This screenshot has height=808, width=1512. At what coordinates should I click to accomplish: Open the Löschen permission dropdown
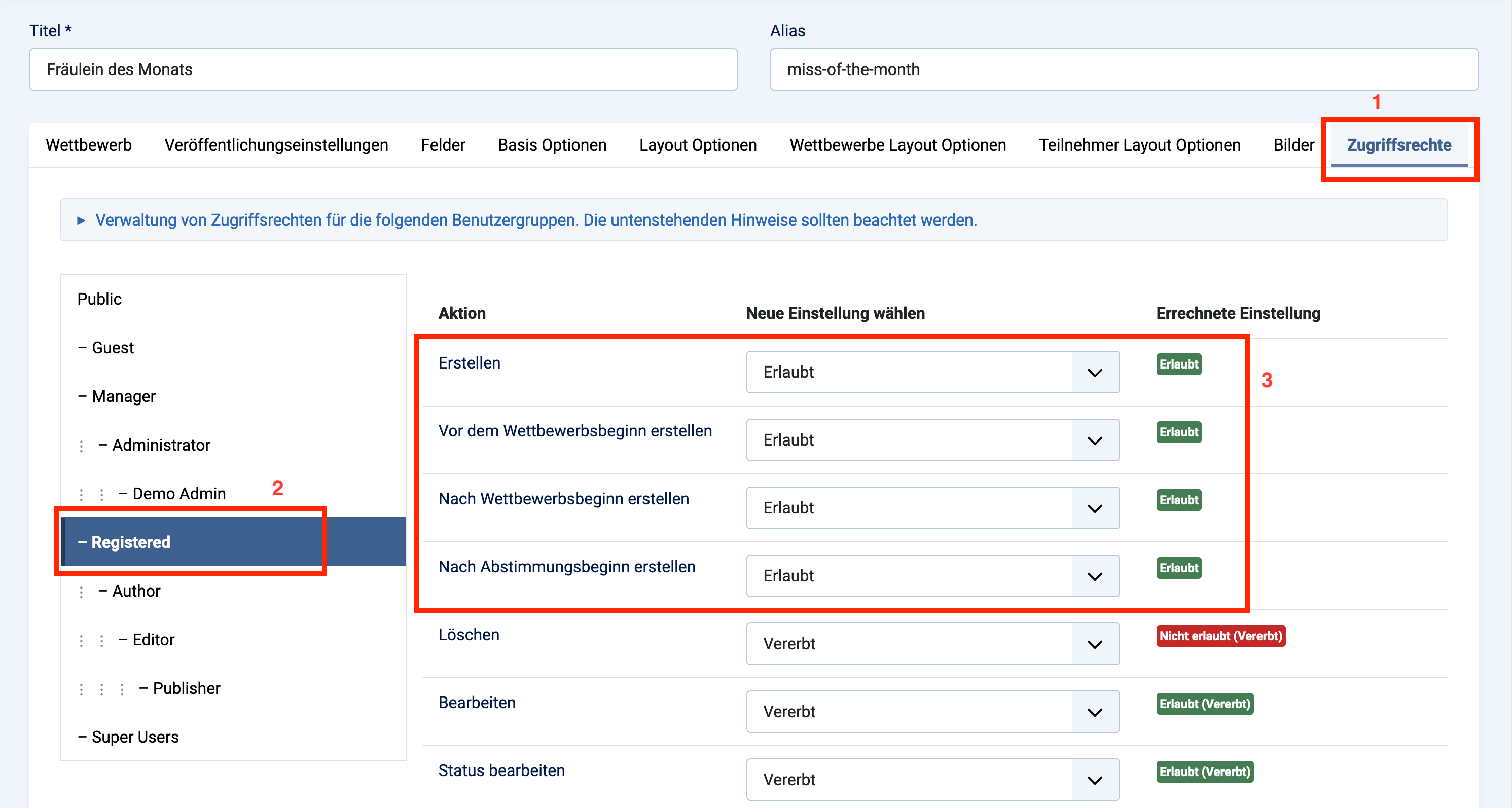(x=932, y=644)
